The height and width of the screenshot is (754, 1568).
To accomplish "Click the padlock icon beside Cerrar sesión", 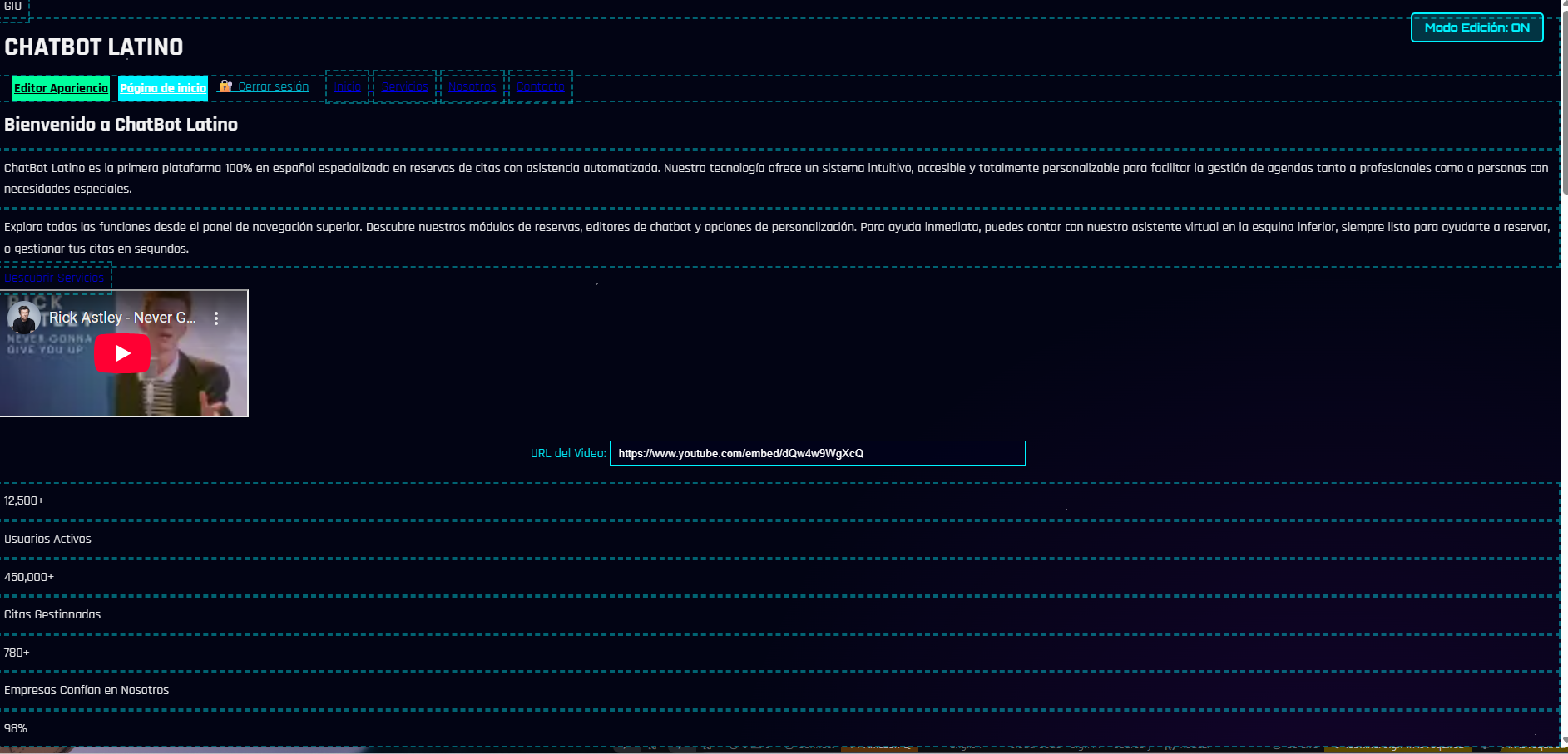I will (x=226, y=86).
